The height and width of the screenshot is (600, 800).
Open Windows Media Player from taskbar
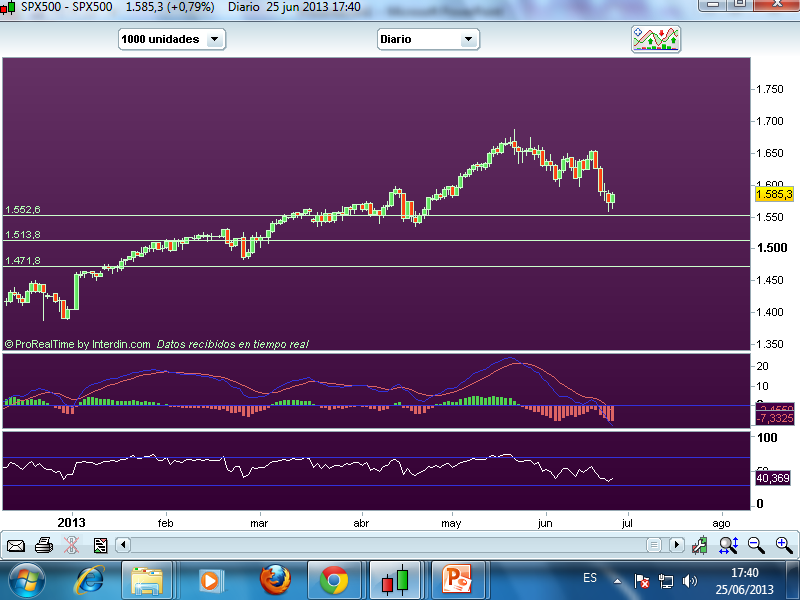coord(210,581)
